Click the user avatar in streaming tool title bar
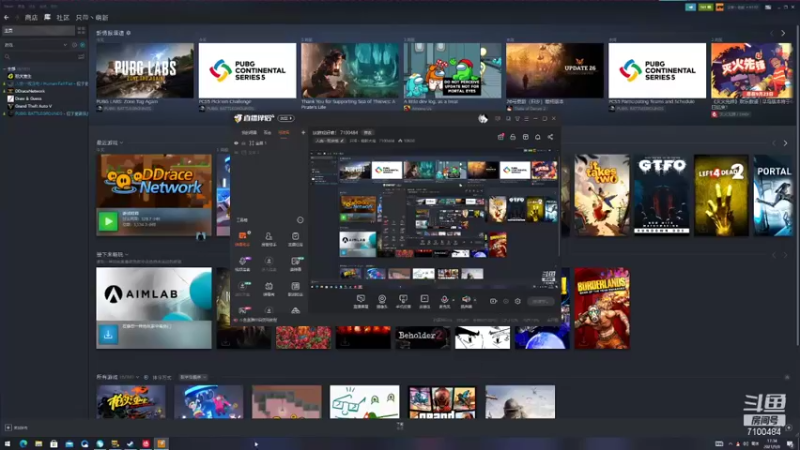The width and height of the screenshot is (800, 450). 483,118
